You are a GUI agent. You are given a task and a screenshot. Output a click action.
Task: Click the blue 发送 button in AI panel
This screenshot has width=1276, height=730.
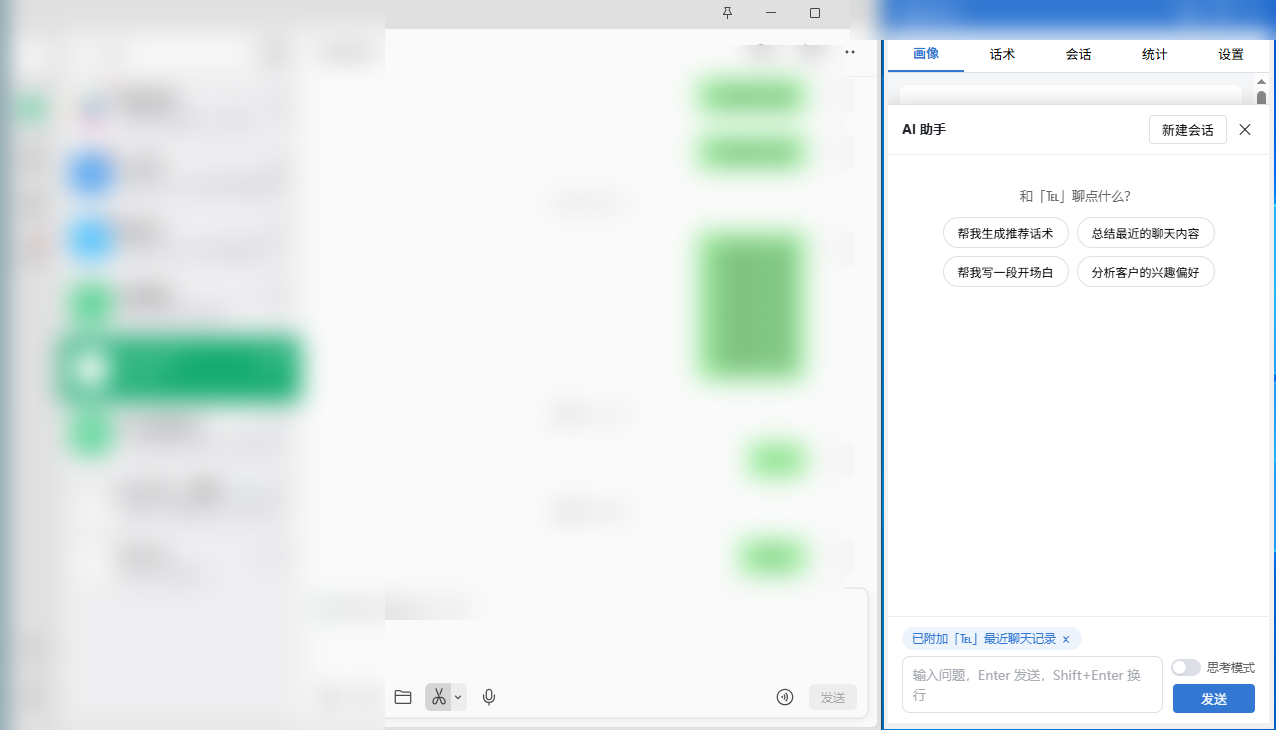(x=1213, y=699)
